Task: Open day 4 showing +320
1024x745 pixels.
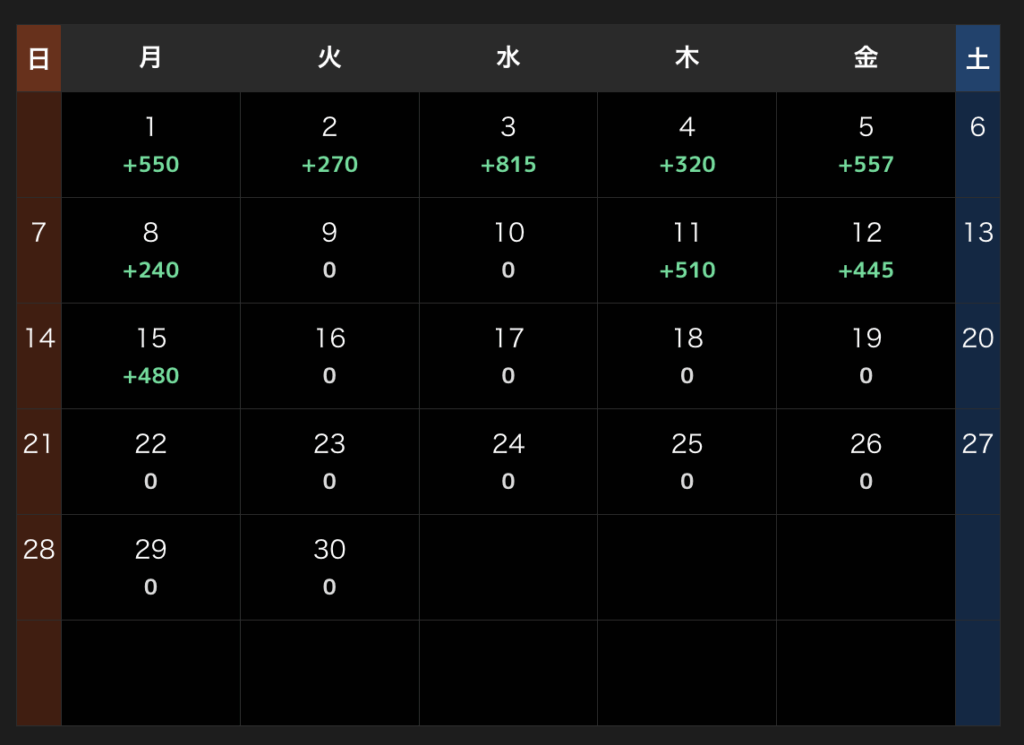Action: point(687,145)
